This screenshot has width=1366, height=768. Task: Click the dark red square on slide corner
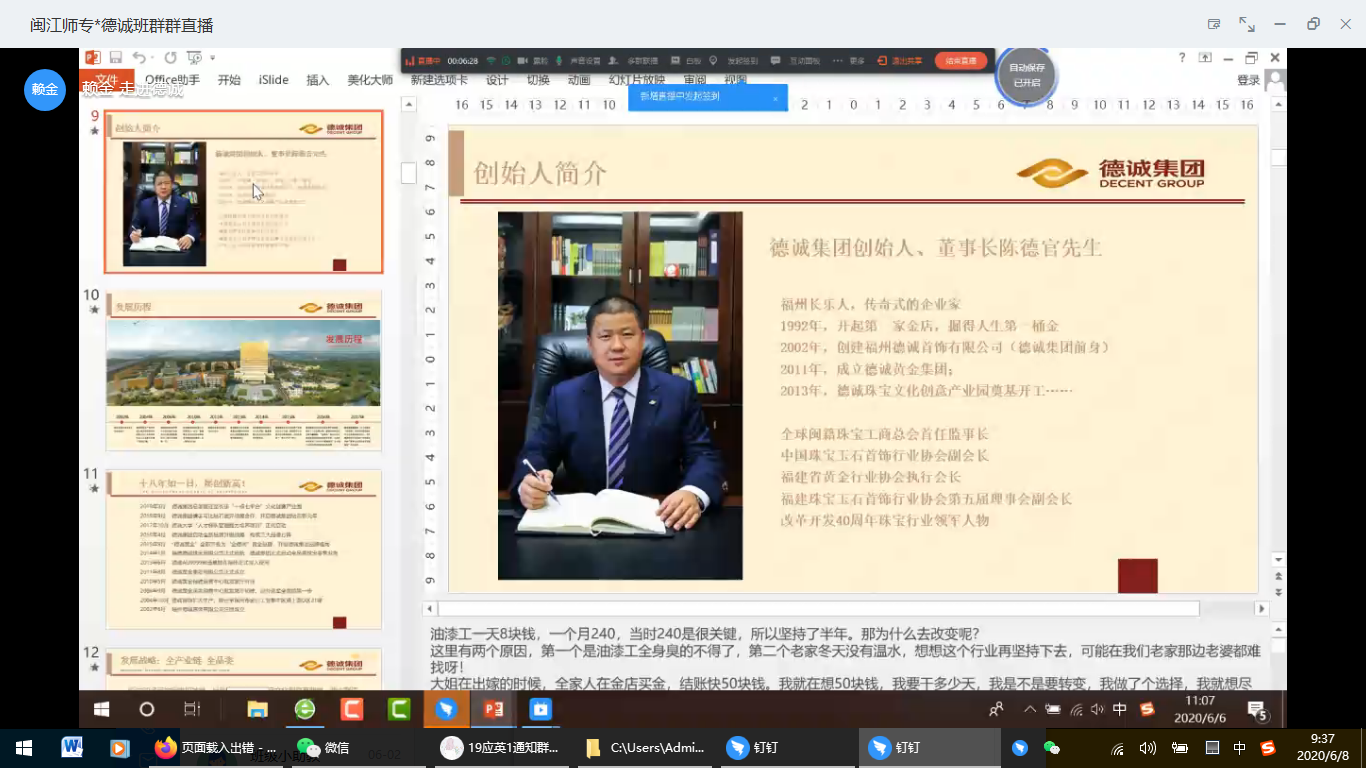(1137, 576)
